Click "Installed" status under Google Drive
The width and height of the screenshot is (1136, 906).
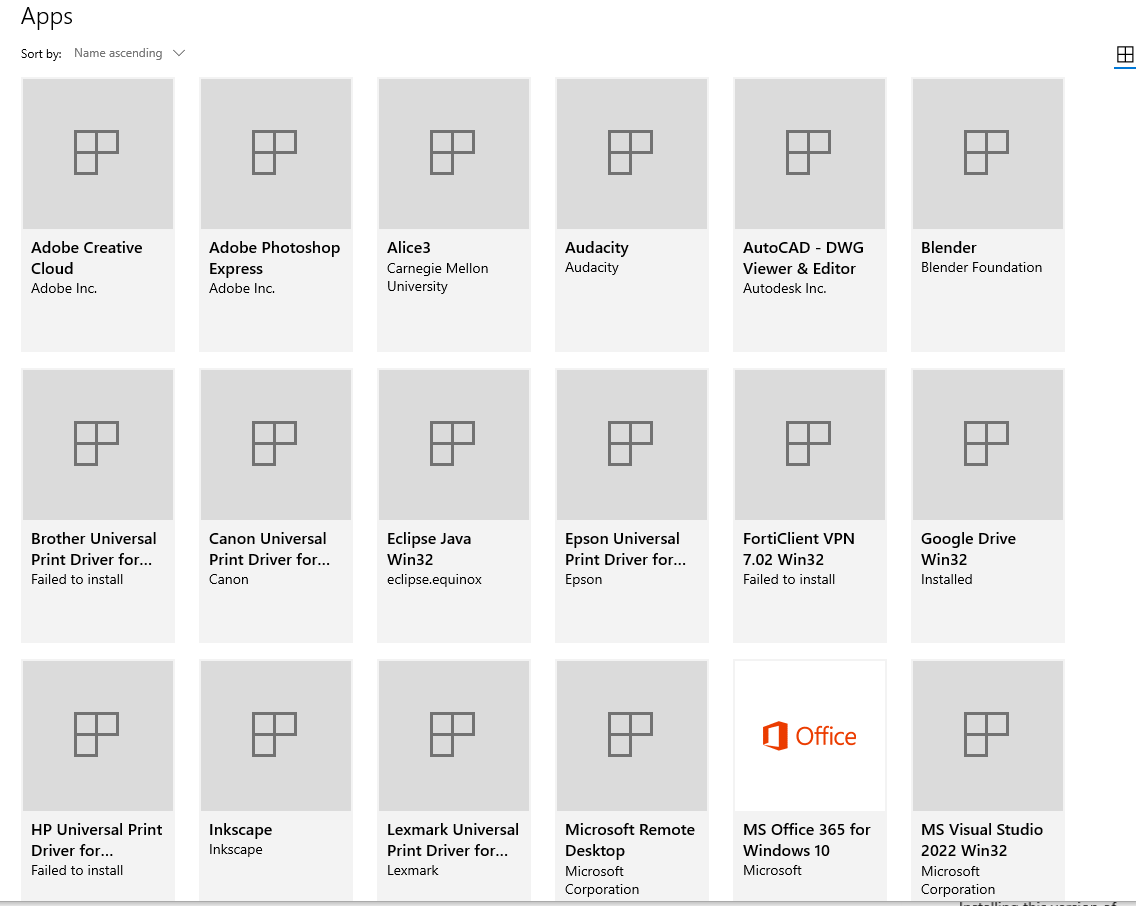click(x=946, y=579)
